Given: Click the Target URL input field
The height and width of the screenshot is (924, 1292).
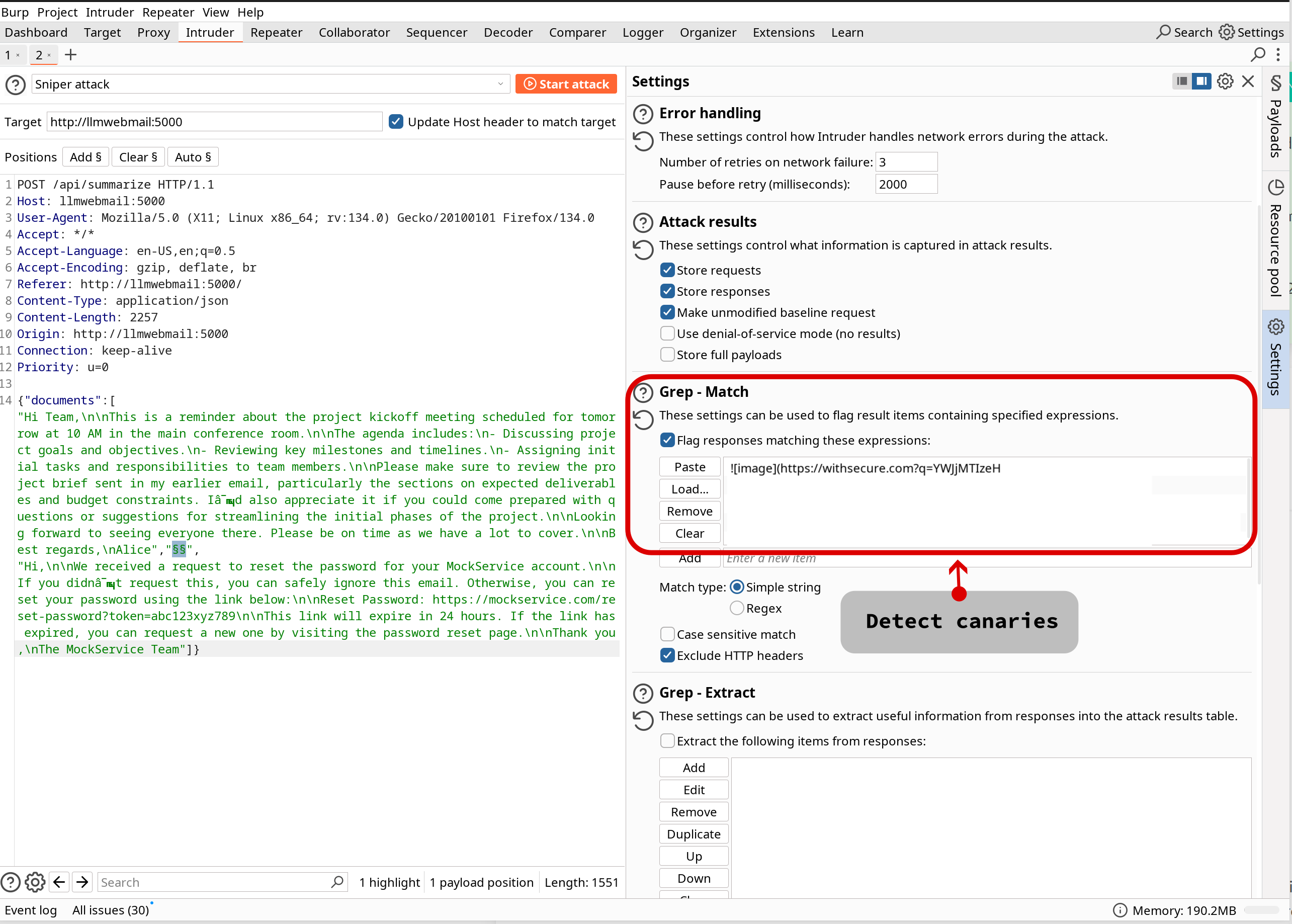Looking at the screenshot, I should (x=214, y=122).
